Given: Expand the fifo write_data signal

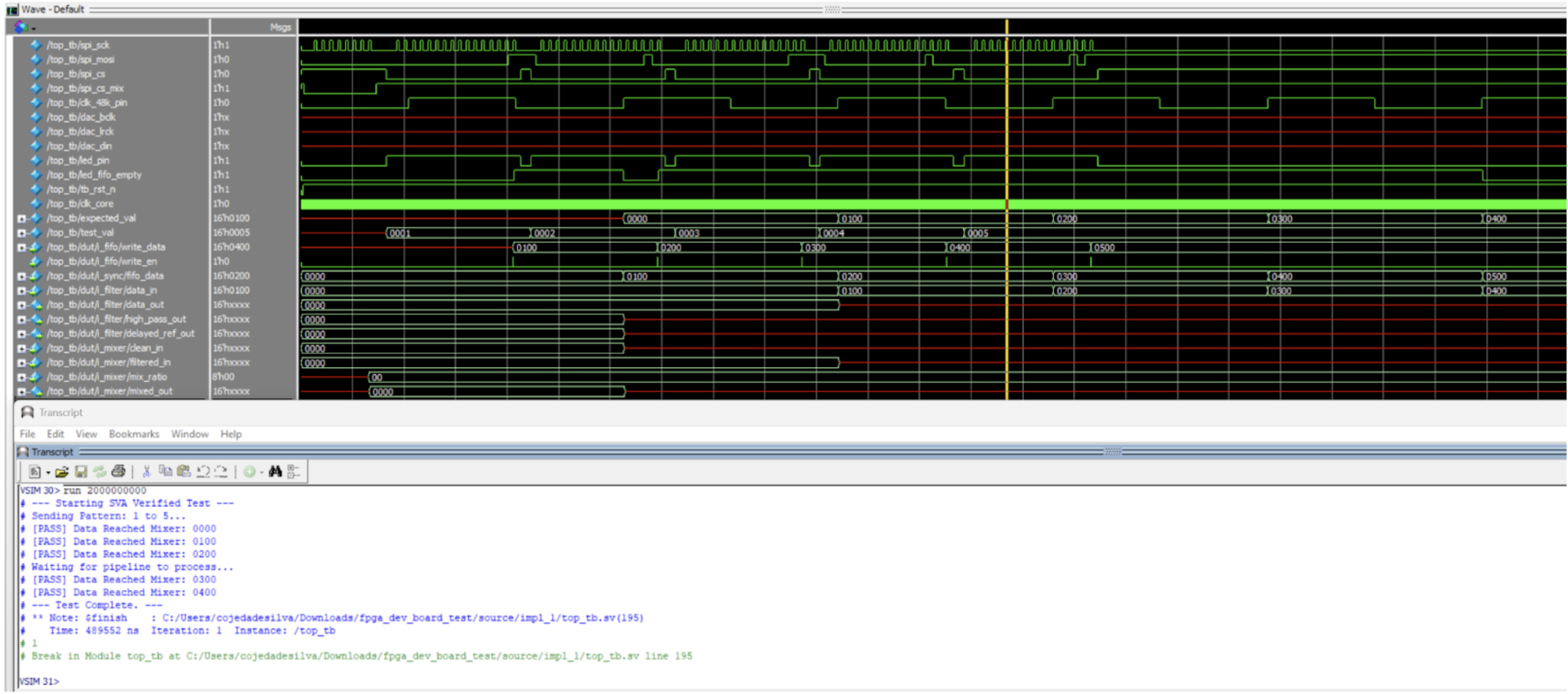Looking at the screenshot, I should point(21,248).
